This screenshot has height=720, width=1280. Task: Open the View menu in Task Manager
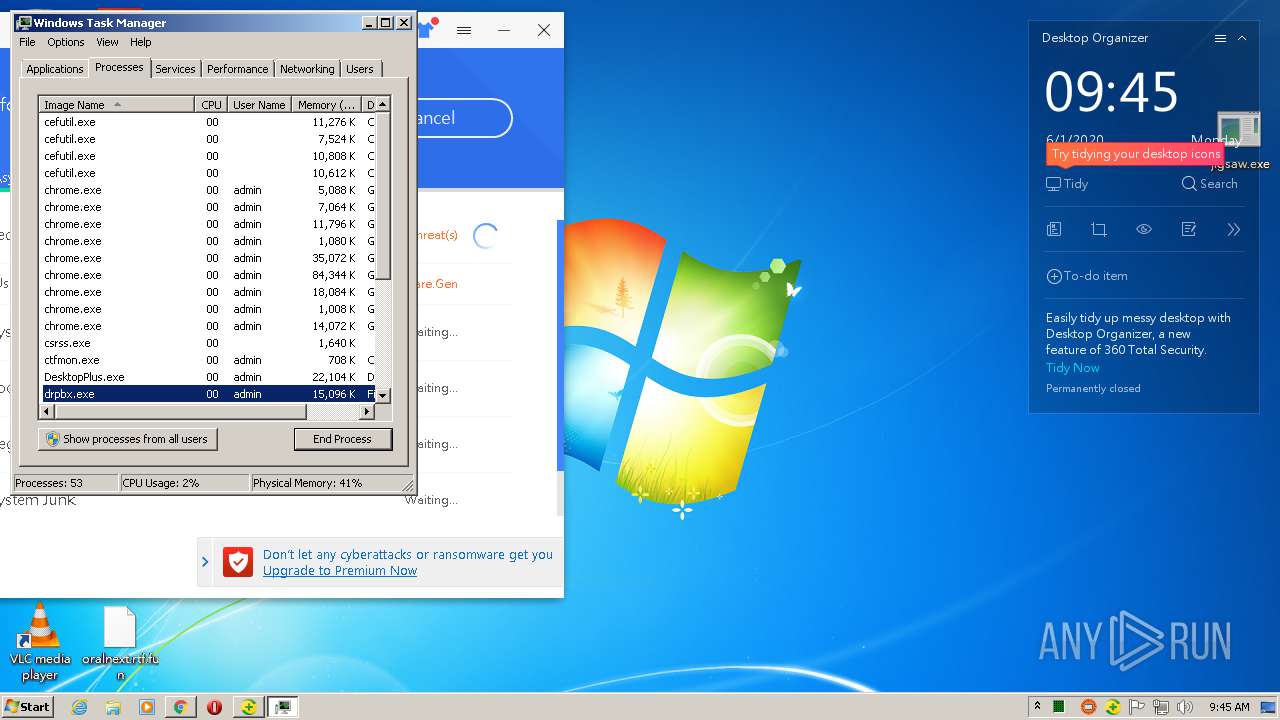[107, 42]
